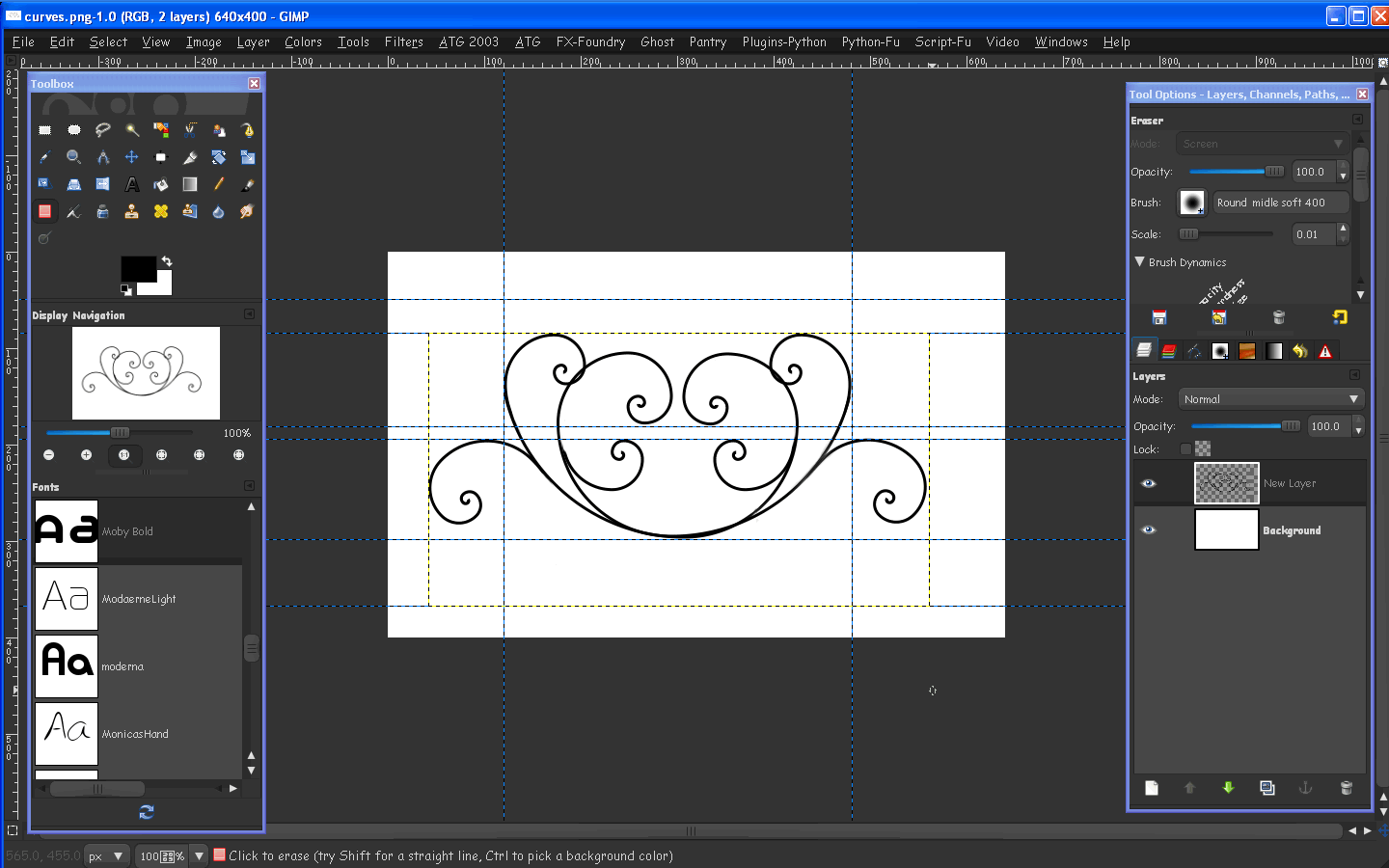This screenshot has height=868, width=1389.
Task: Select the Zoom magnifier tool
Action: (73, 156)
